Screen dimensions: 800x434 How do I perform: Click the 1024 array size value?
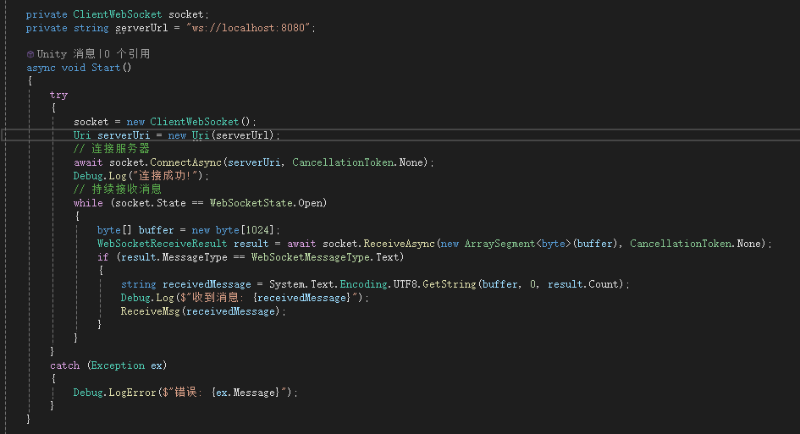pos(257,230)
